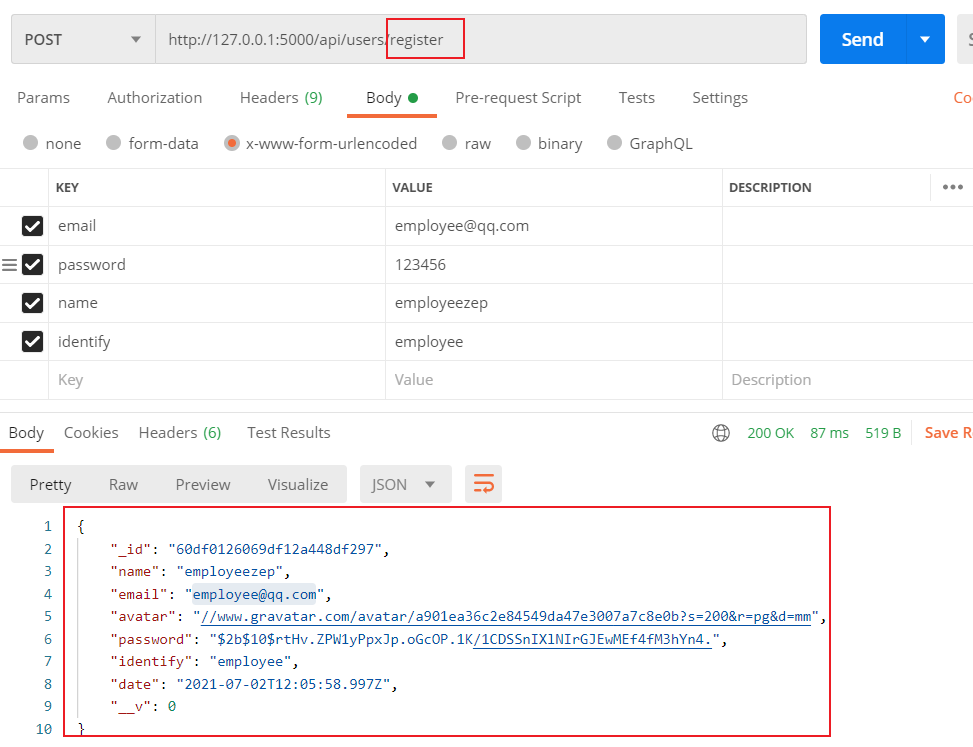
Task: Open the gravatar avatar URL link
Action: (x=506, y=617)
